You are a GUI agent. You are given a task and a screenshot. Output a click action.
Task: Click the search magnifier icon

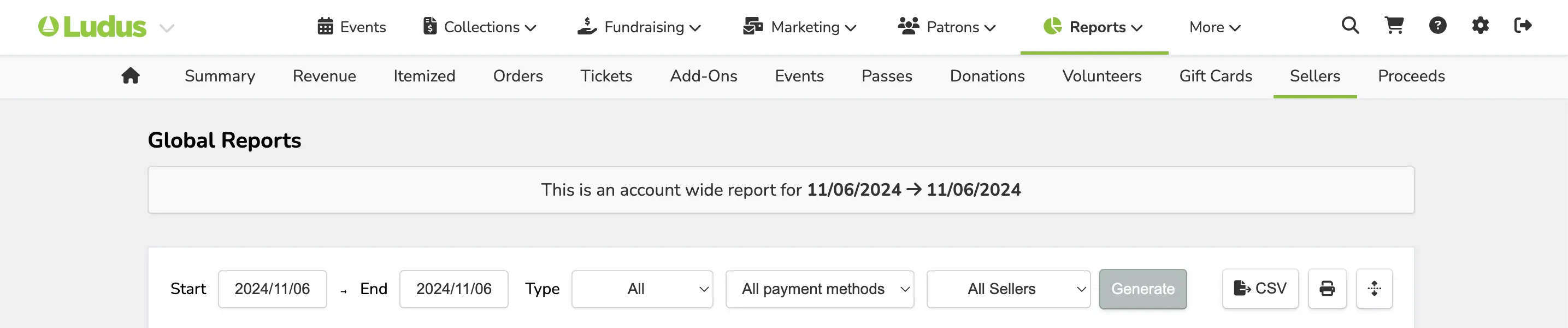[x=1349, y=26]
